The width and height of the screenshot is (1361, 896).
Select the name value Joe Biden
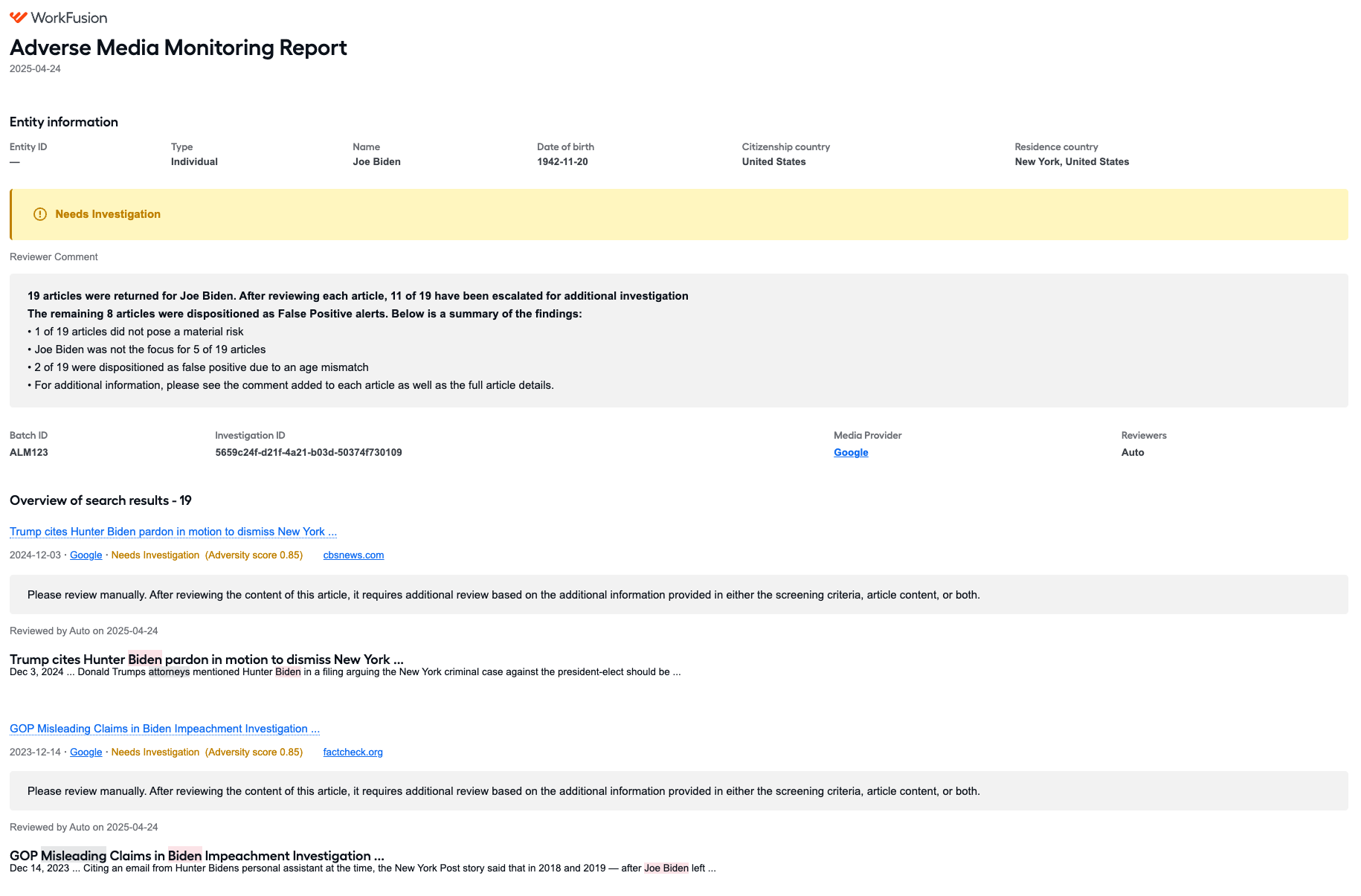tap(376, 162)
